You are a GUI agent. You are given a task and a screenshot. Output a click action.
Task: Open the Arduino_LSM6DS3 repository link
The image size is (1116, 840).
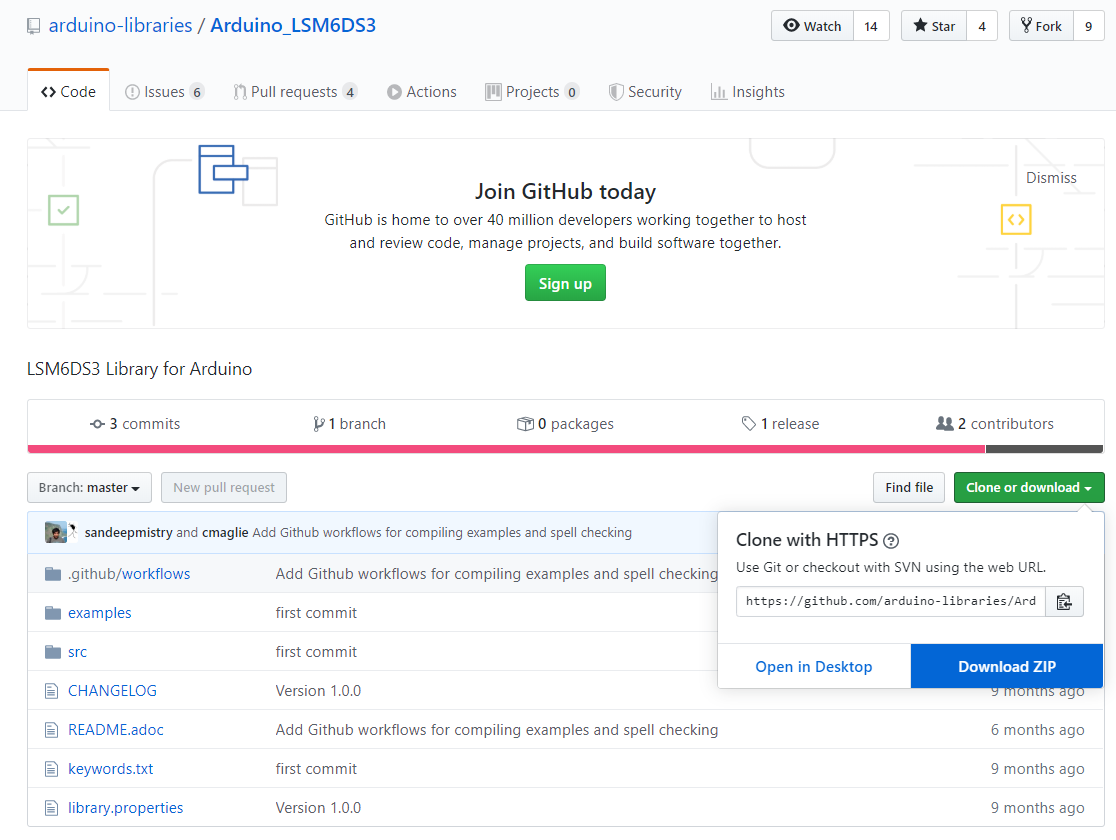[293, 26]
